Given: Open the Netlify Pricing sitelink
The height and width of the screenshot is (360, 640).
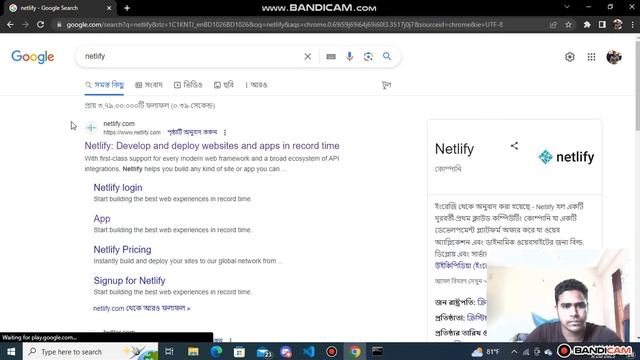Looking at the screenshot, I should (x=122, y=250).
